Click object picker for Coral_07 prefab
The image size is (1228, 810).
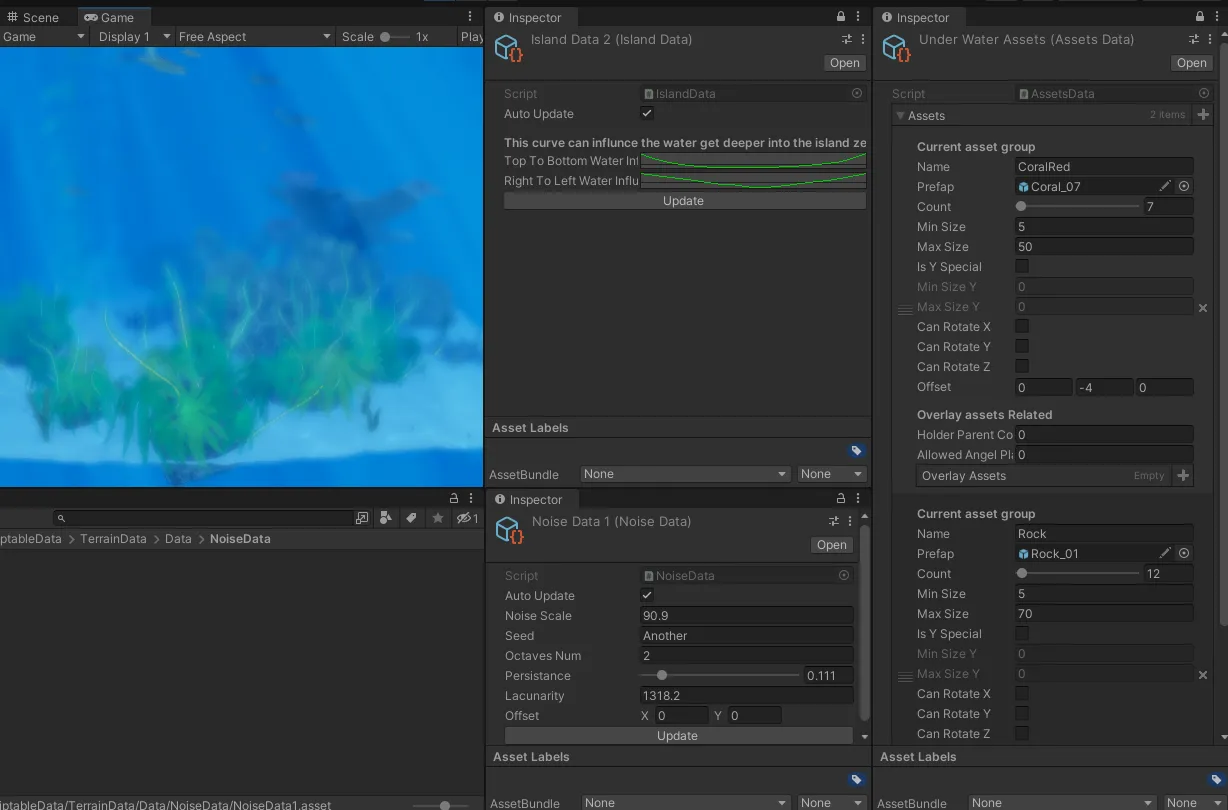coord(1184,187)
